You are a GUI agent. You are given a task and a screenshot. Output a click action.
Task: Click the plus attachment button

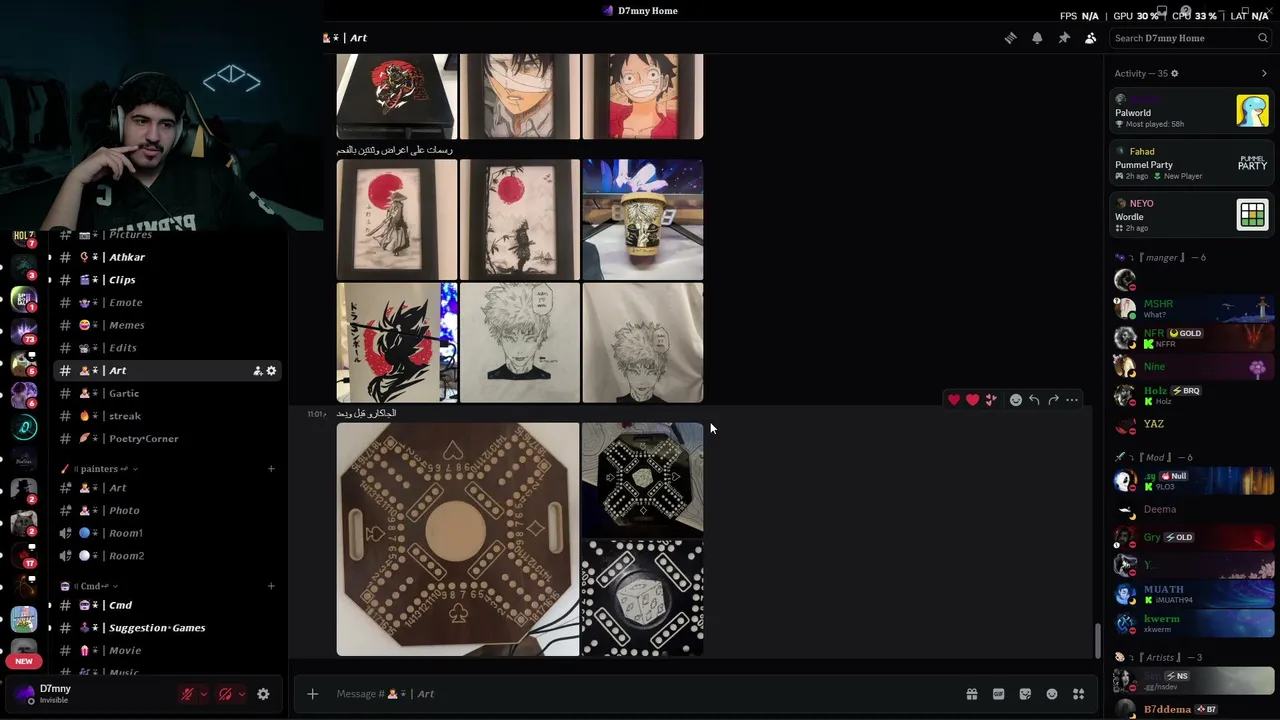(x=312, y=694)
